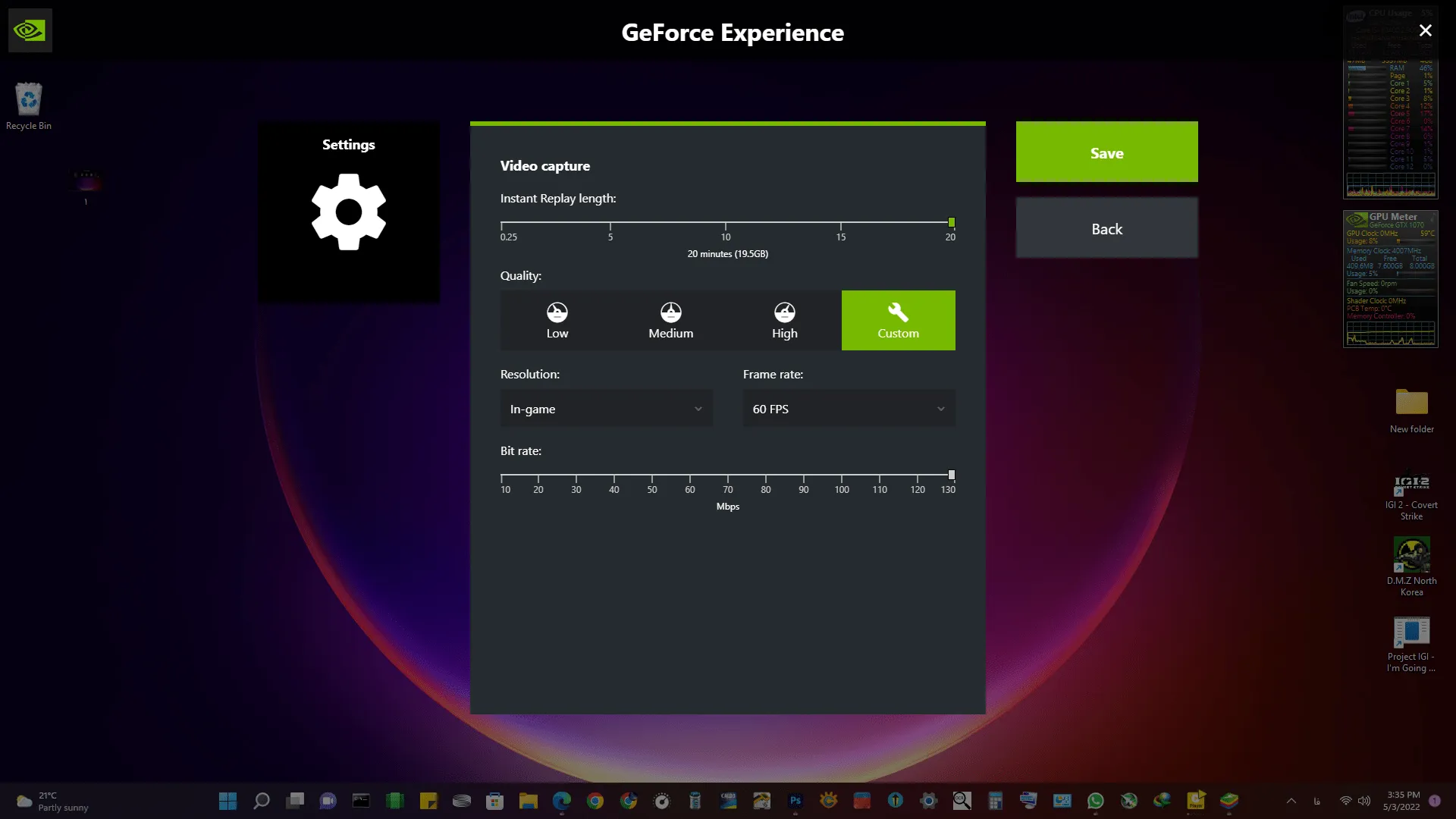Viewport: 1456px width, 819px height.
Task: Open Photoshop from the taskbar
Action: 795,801
